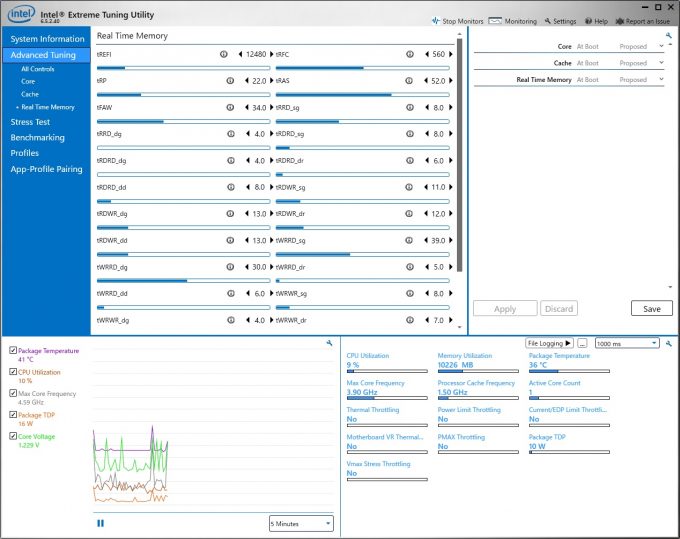
Task: Open App-Profile Pairing section
Action: (46, 169)
